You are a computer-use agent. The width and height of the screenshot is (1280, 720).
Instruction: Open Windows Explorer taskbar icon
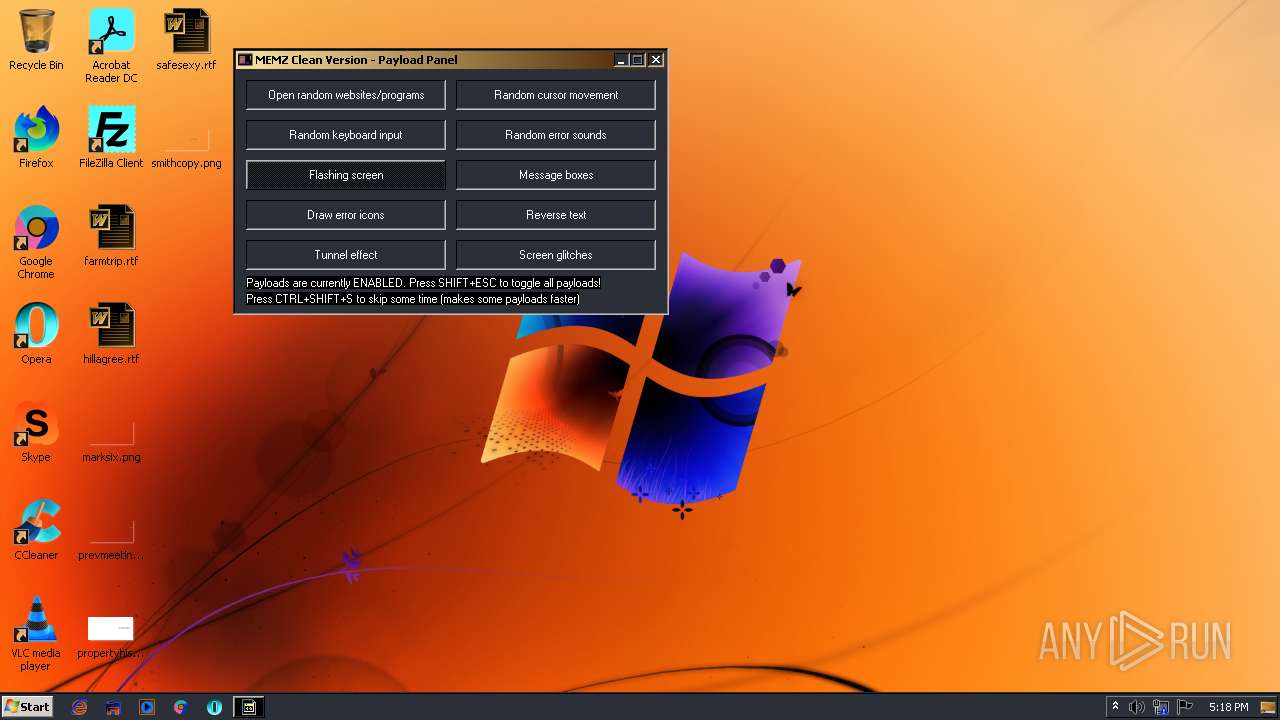[113, 707]
